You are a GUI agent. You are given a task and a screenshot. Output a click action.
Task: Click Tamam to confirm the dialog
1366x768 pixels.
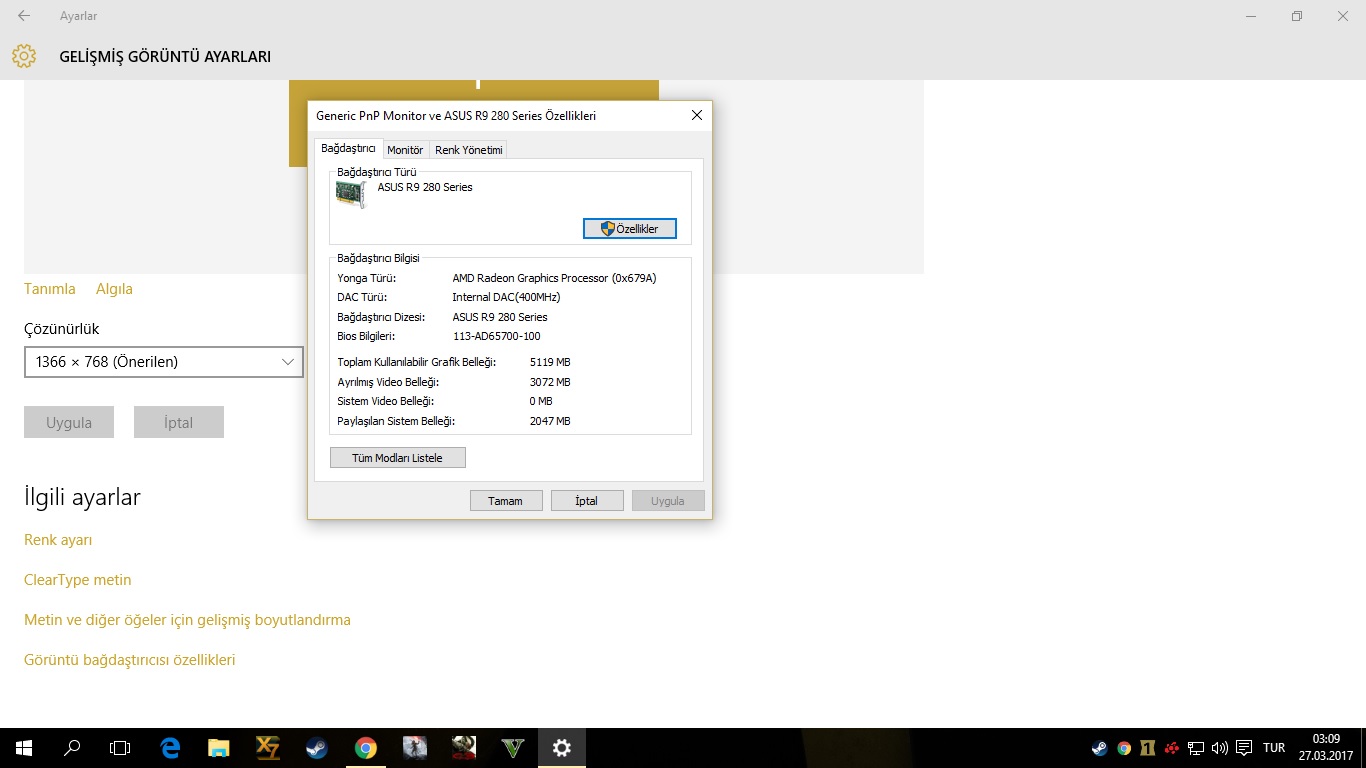pos(506,501)
